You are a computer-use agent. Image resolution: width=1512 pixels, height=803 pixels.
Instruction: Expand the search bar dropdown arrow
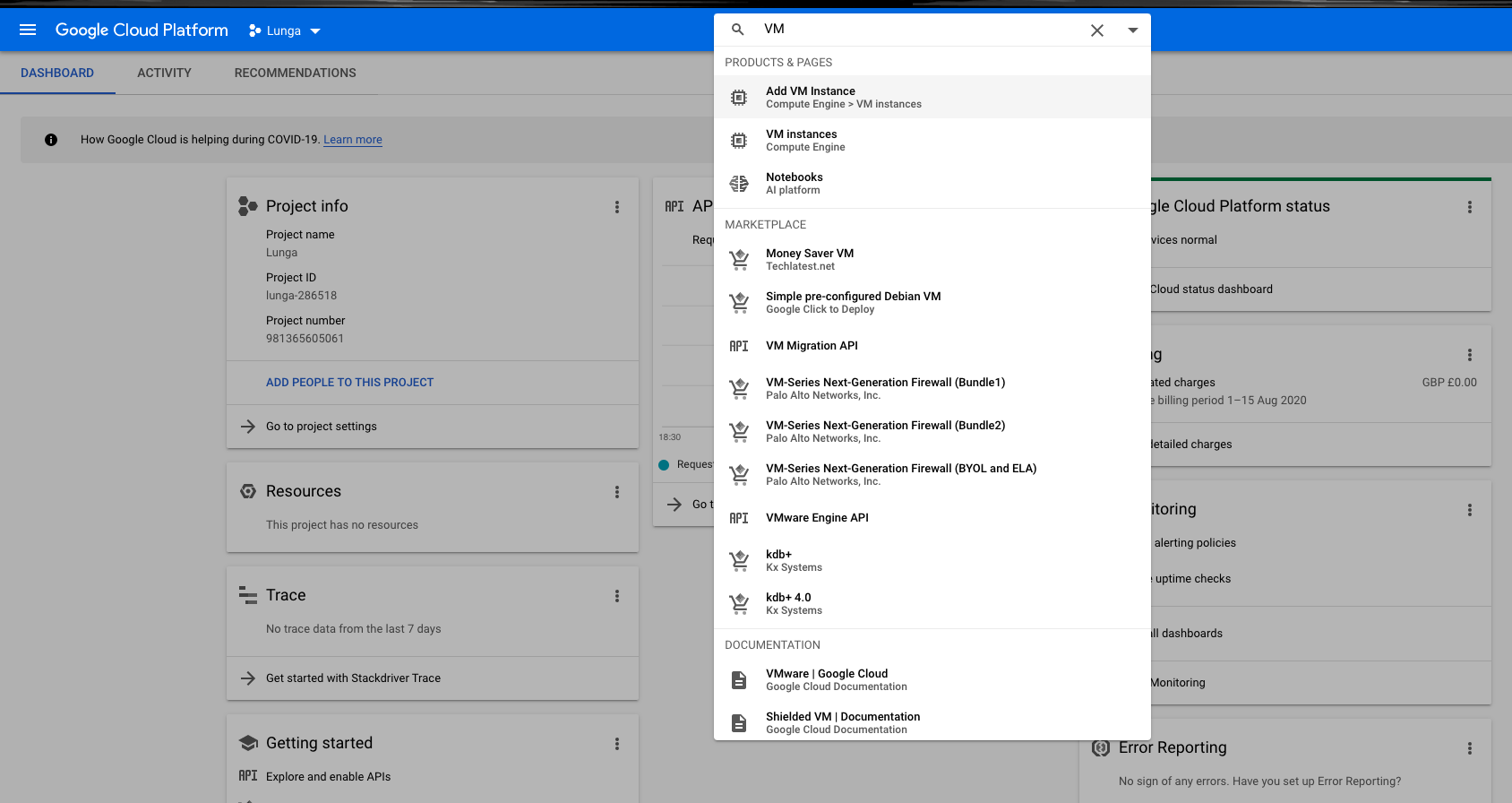coord(1132,30)
